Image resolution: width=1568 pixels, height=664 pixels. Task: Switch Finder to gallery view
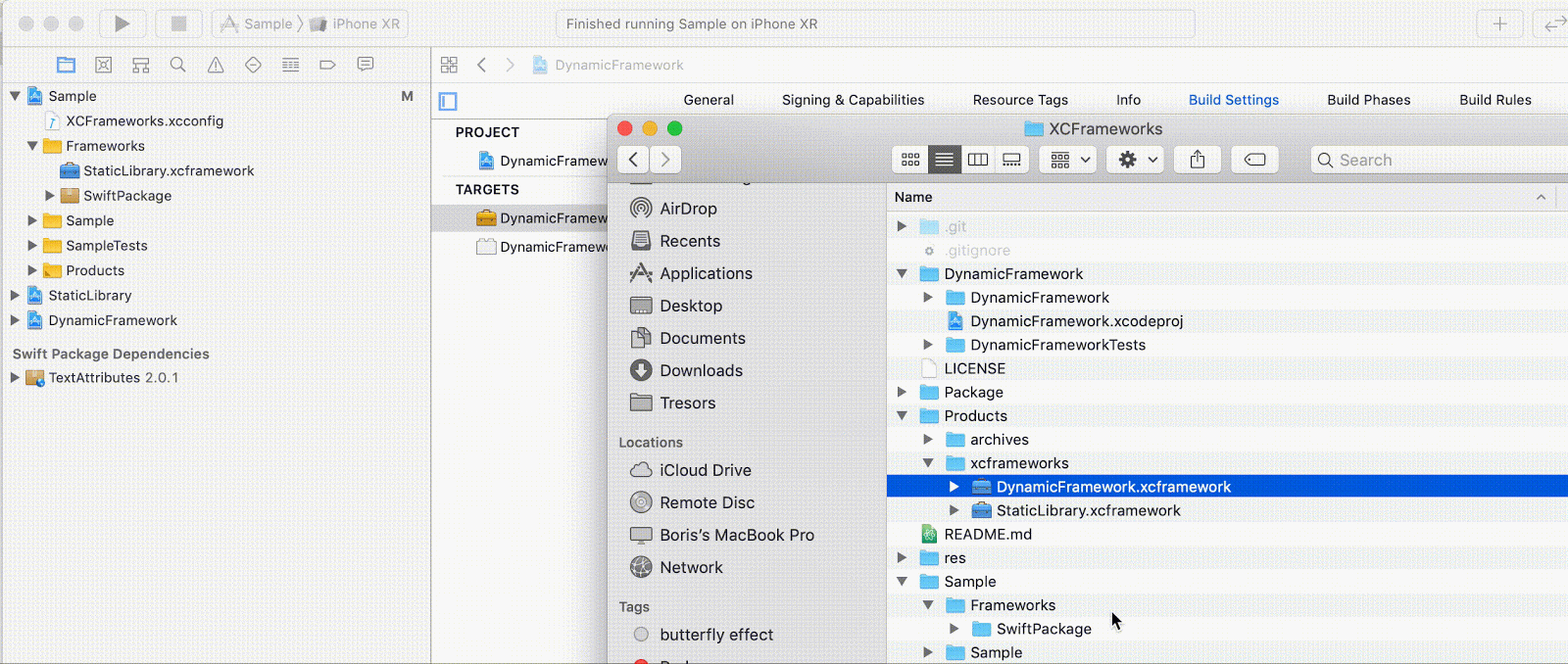click(1011, 160)
